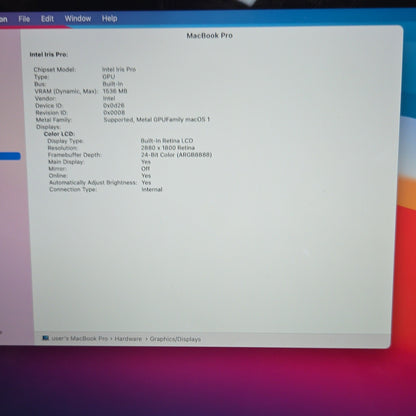The image size is (416, 416).
Task: Open the Edit menu
Action: (47, 19)
